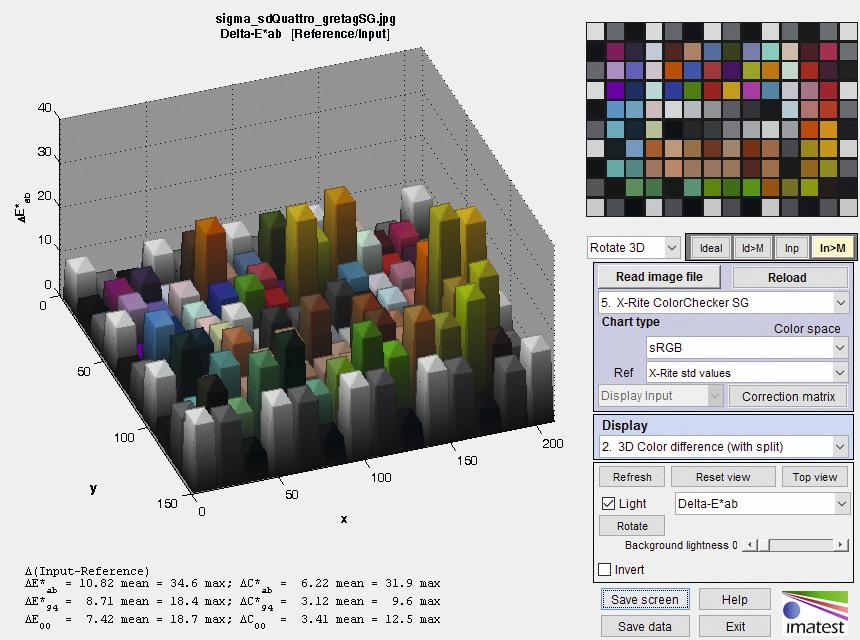Screen dimensions: 860x640
Task: Click the slider's right arrow for Background lightness
Action: coord(840,545)
